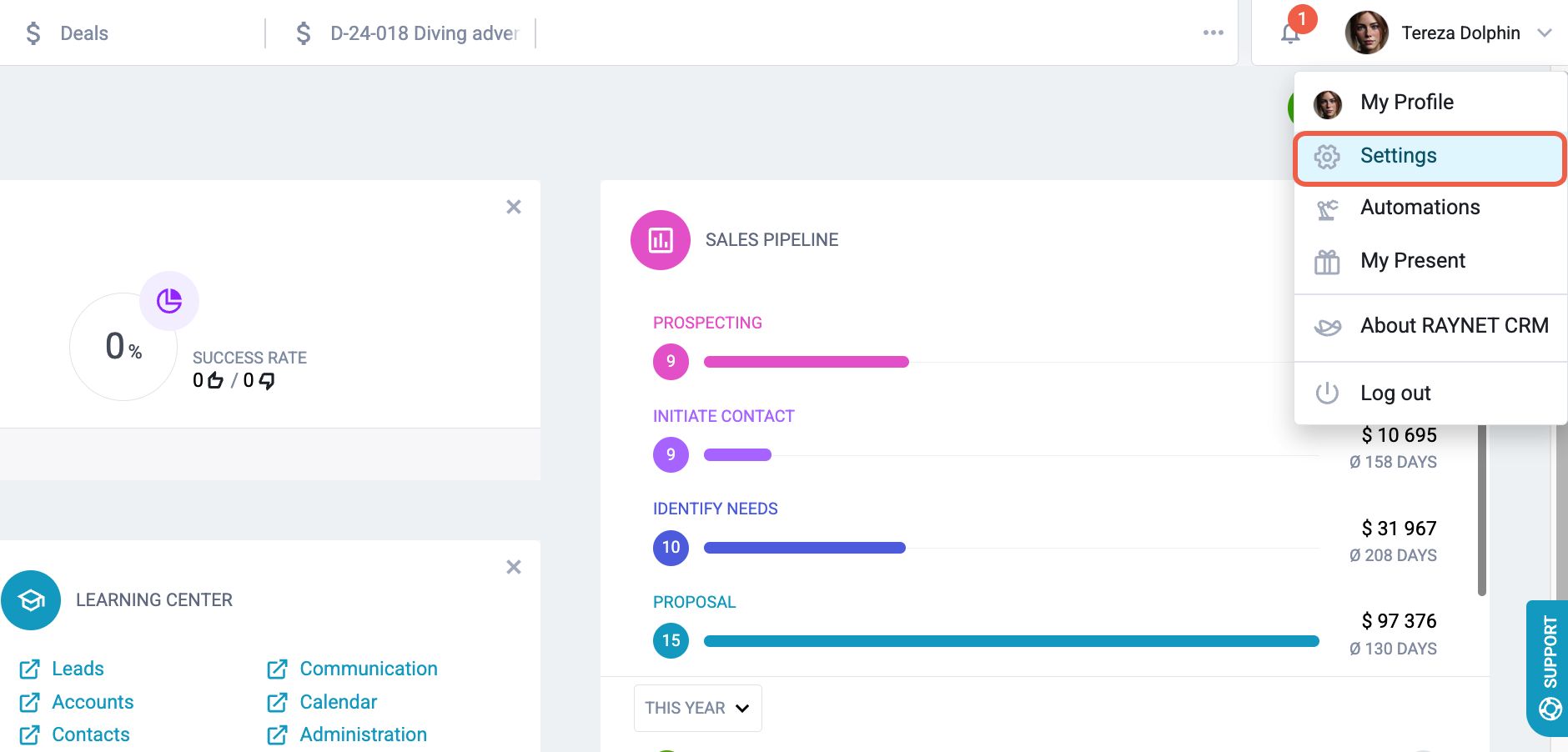The image size is (1568, 752).
Task: Open the Support side panel button
Action: click(x=1549, y=669)
